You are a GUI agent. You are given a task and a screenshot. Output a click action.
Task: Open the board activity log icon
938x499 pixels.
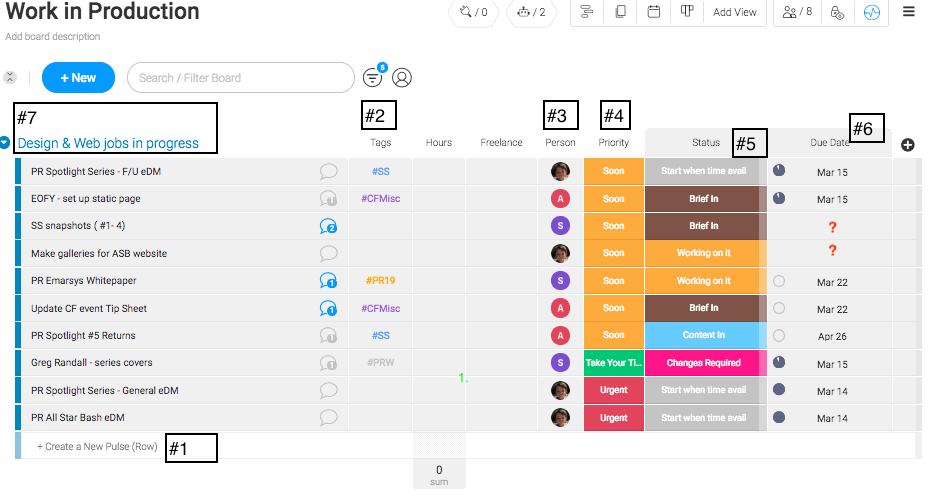tap(872, 13)
